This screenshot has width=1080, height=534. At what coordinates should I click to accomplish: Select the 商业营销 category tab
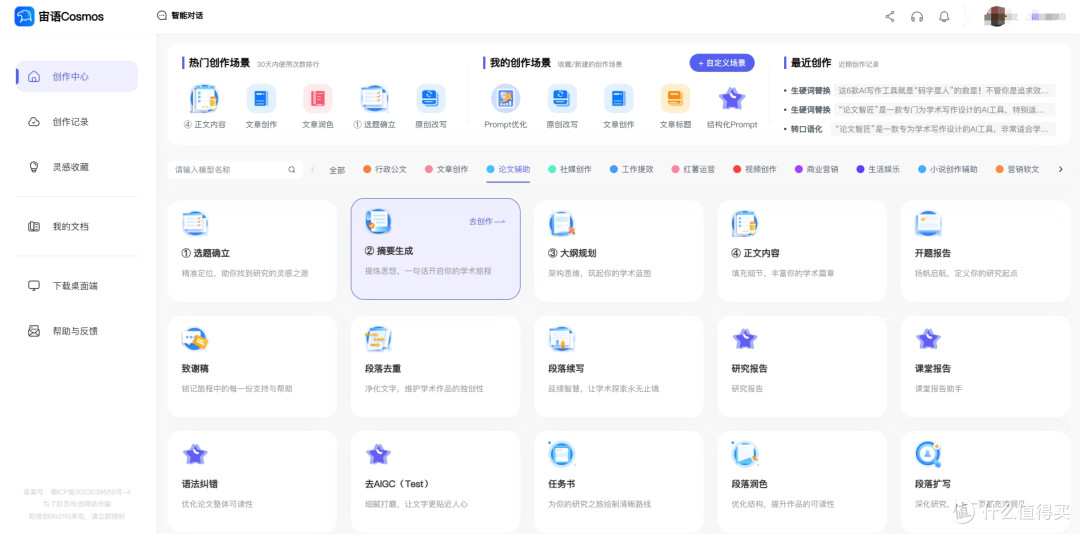click(816, 169)
